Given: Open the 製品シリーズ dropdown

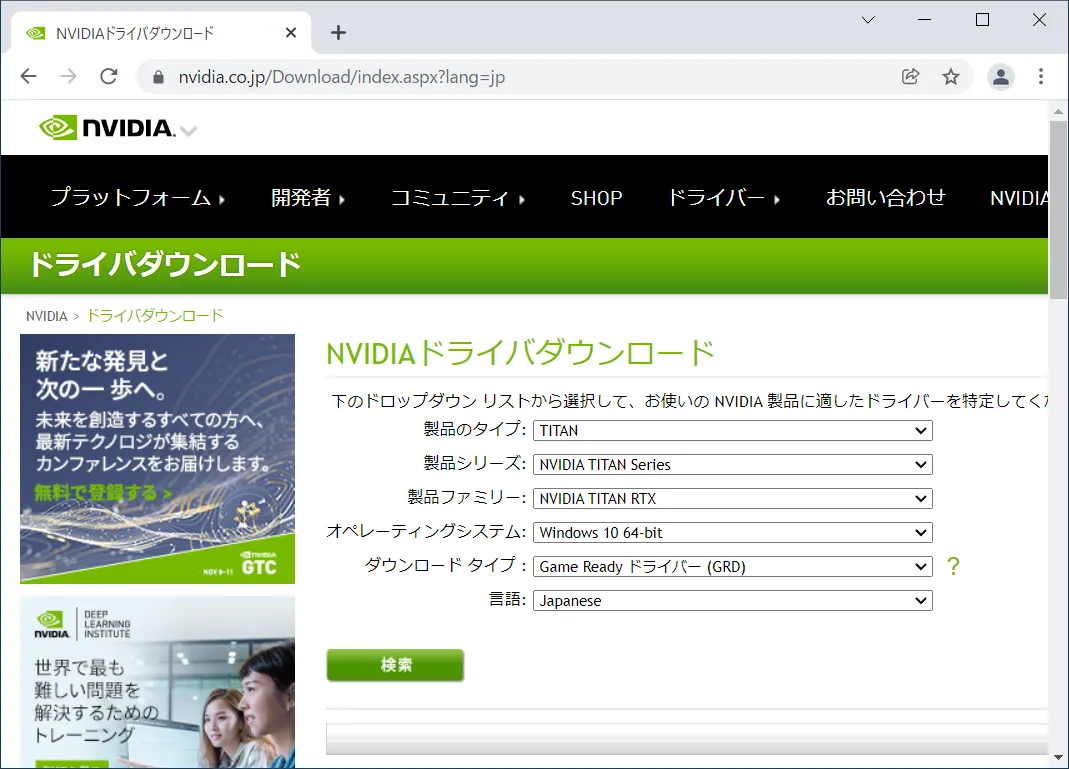Looking at the screenshot, I should pyautogui.click(x=732, y=464).
